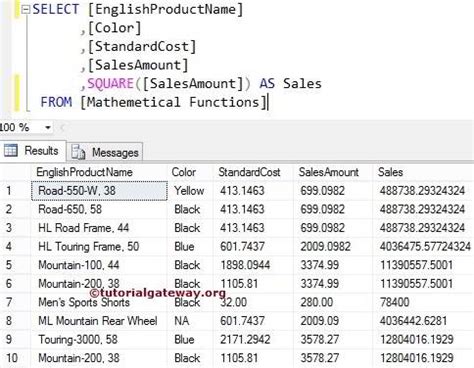Click the HL Road Frame, 44 cell
The height and width of the screenshot is (368, 474).
point(99,228)
